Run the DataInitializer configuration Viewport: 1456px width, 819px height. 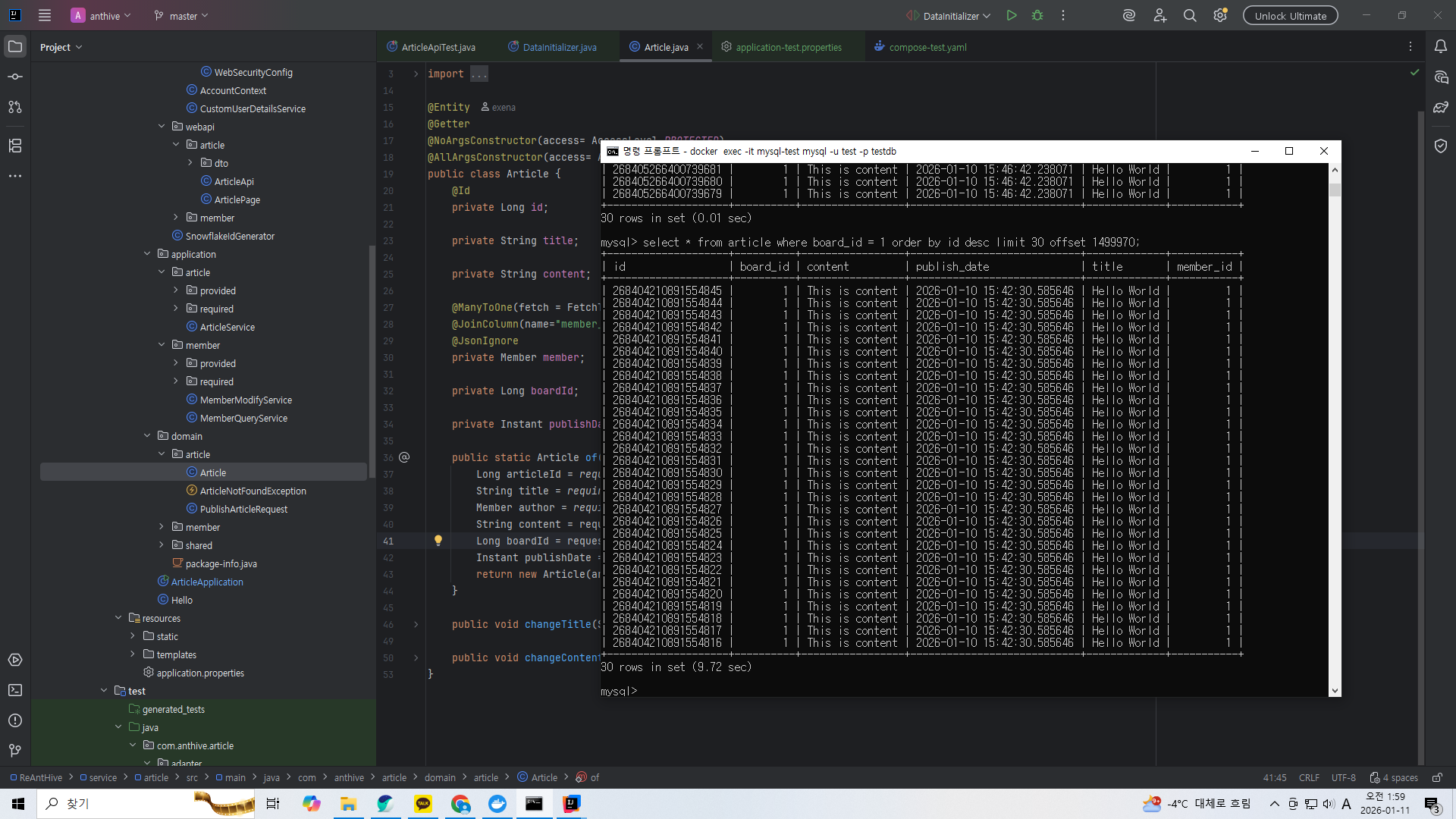1011,15
